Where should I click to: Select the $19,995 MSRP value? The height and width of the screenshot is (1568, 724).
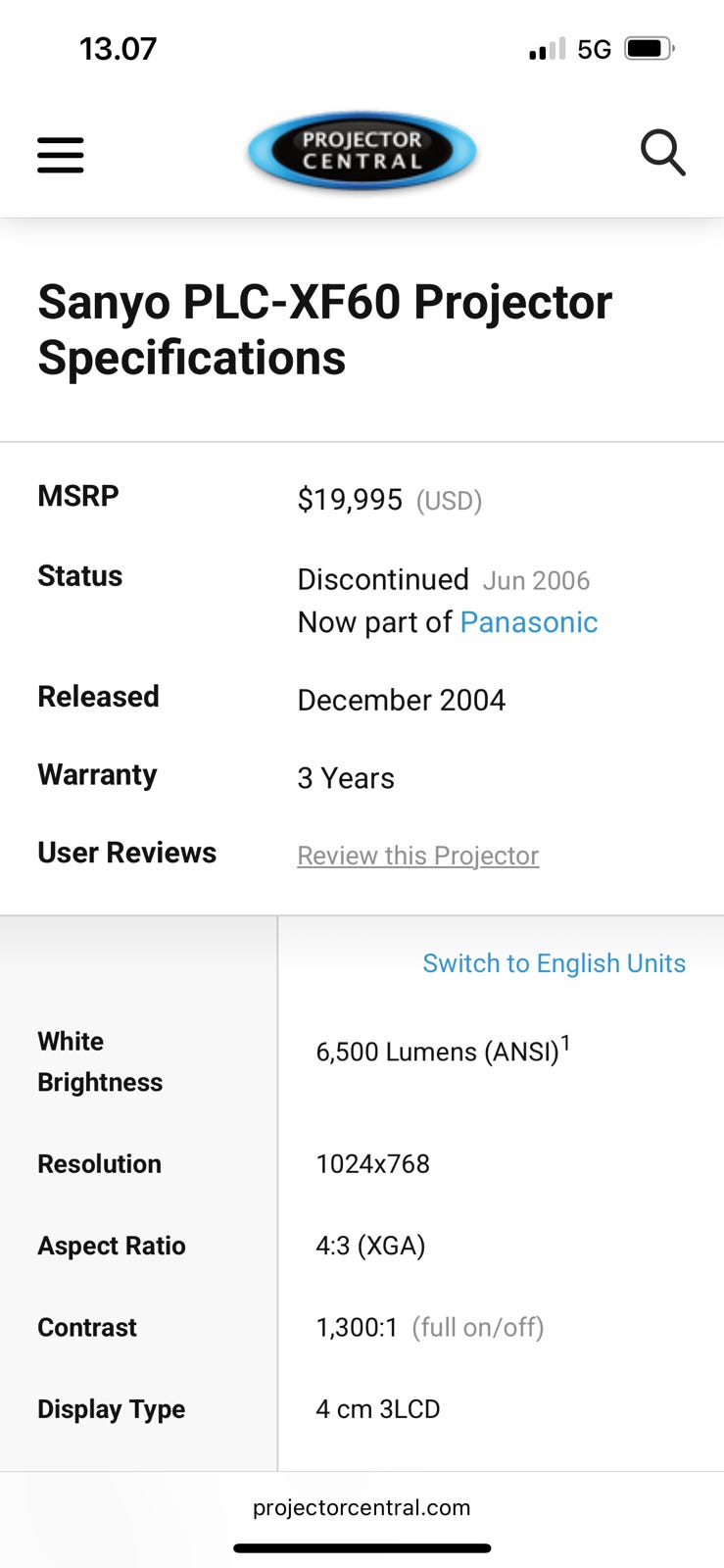point(350,500)
